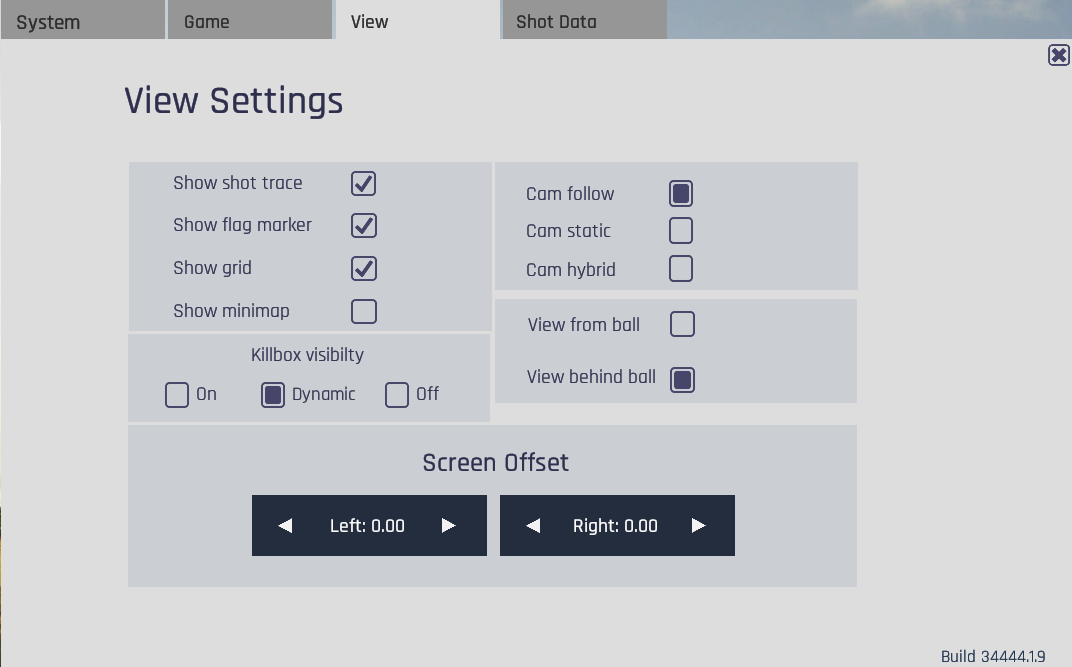Toggle Show flag marker checkbox
This screenshot has height=667, width=1072.
tap(364, 226)
